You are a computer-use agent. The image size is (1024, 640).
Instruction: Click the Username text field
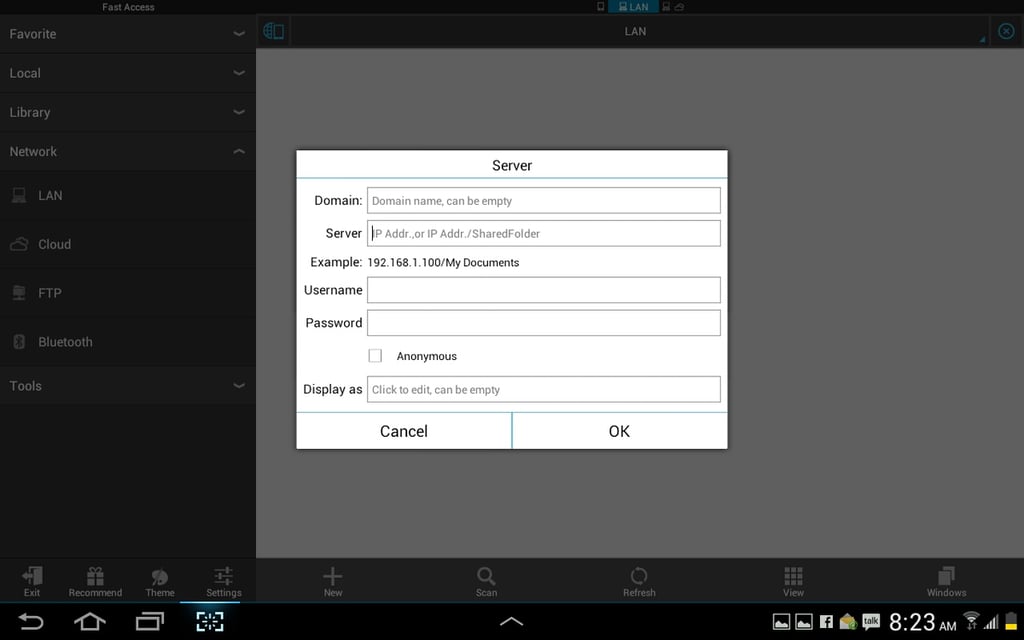click(543, 290)
